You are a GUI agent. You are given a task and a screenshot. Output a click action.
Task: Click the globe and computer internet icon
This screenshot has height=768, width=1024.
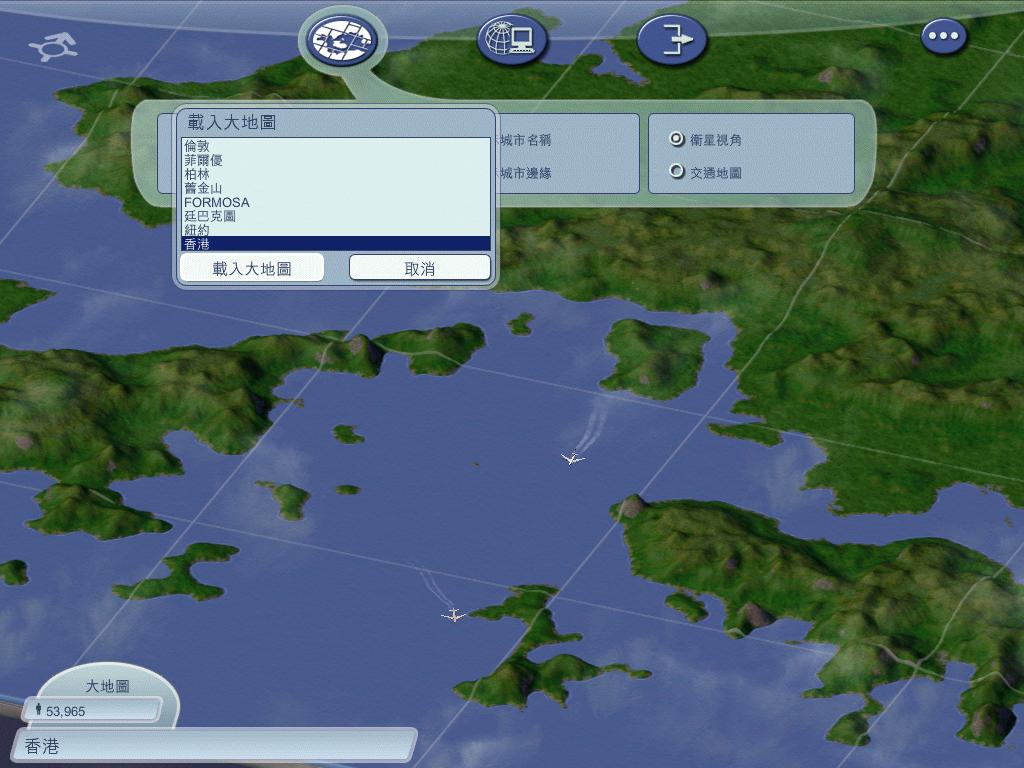pyautogui.click(x=511, y=40)
